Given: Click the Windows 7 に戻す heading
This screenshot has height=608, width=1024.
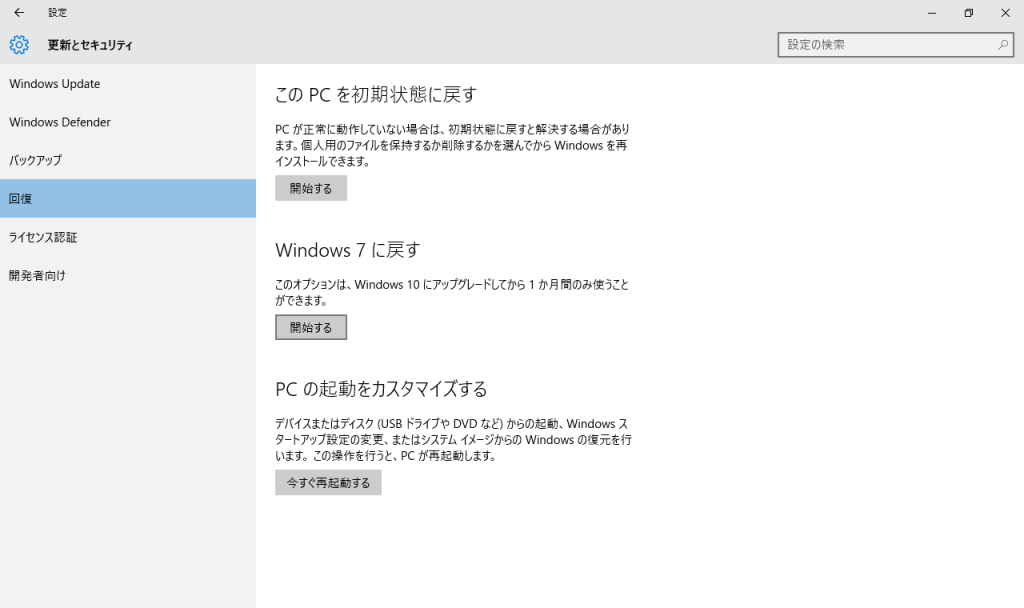Looking at the screenshot, I should [x=347, y=250].
